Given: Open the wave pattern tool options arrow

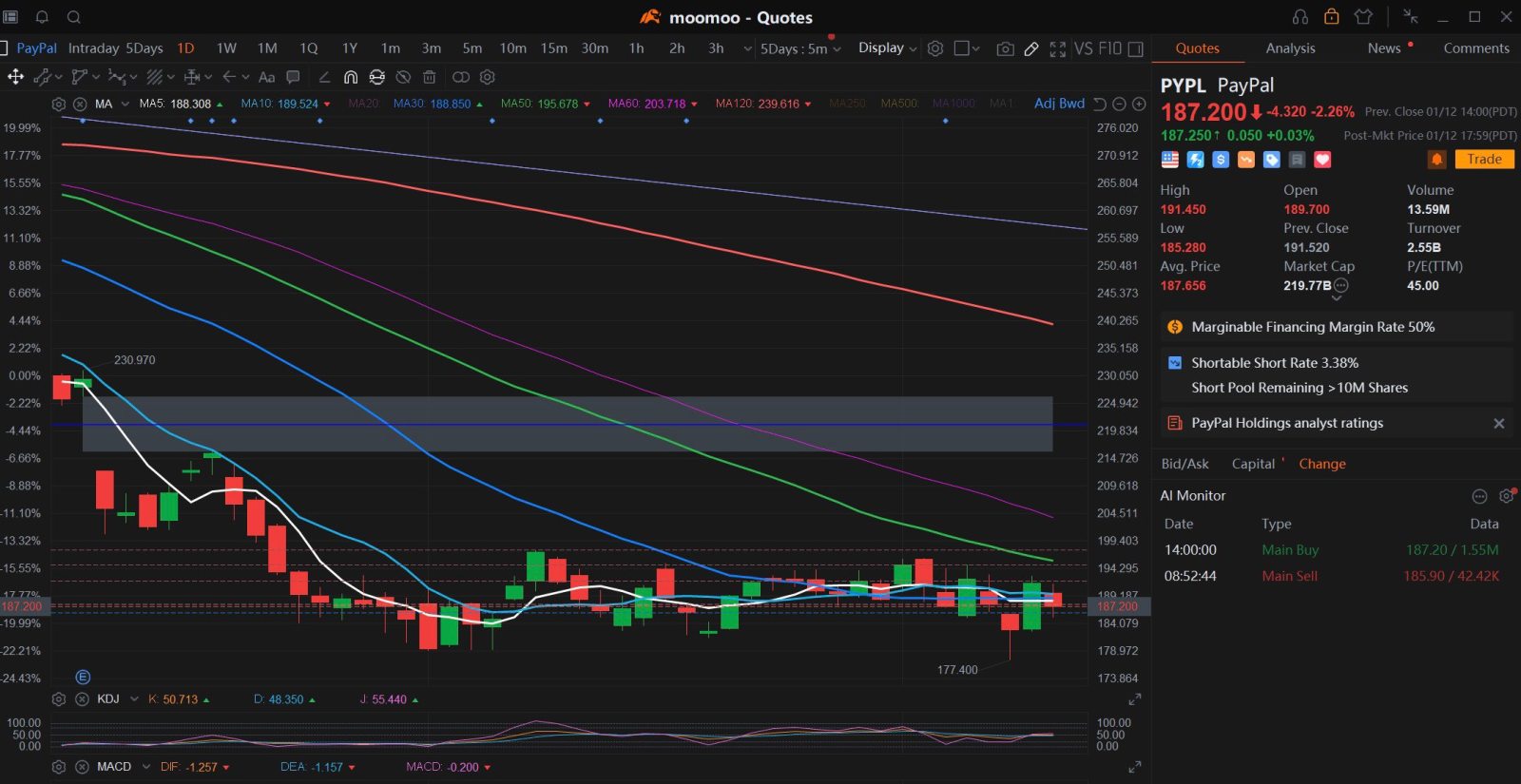Looking at the screenshot, I should (x=134, y=77).
